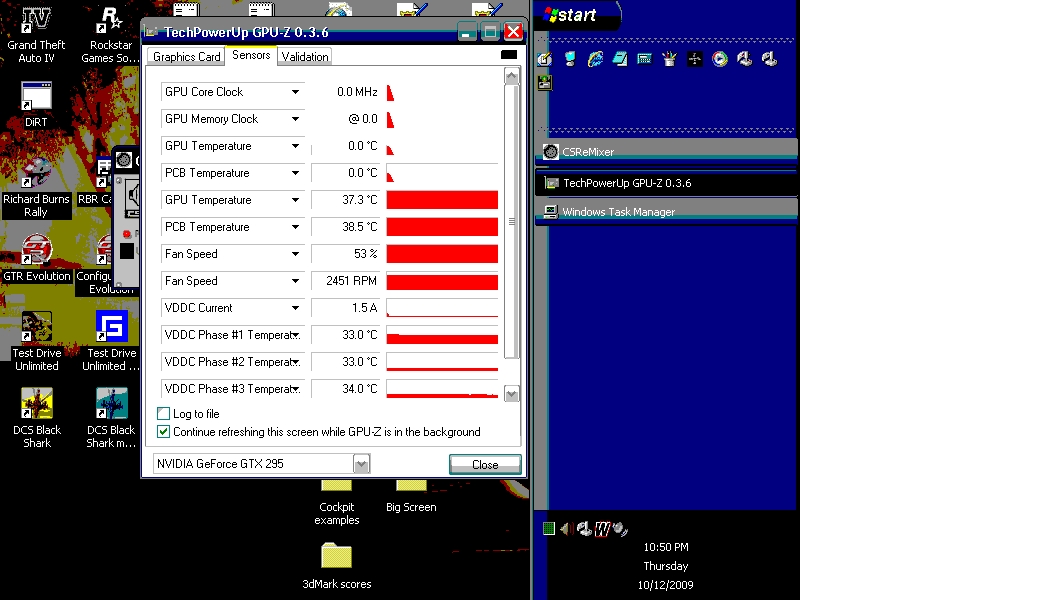The image size is (1054, 600).
Task: Click the sensor list scrollbar thumb
Action: (x=512, y=221)
